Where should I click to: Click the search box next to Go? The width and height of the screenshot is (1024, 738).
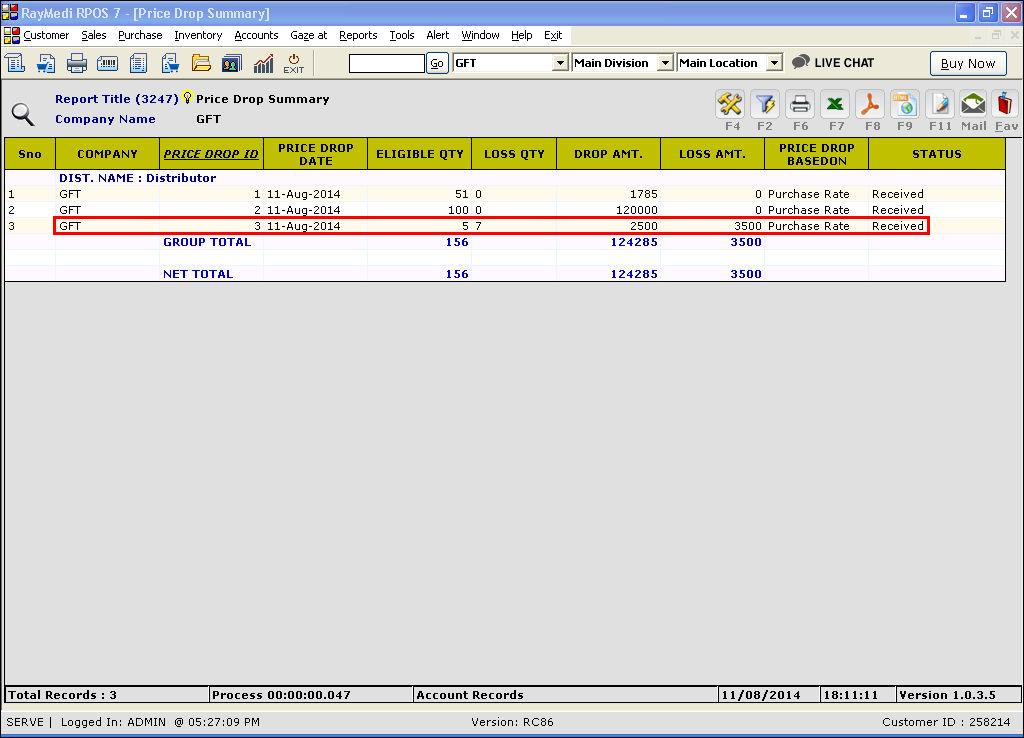(x=386, y=63)
